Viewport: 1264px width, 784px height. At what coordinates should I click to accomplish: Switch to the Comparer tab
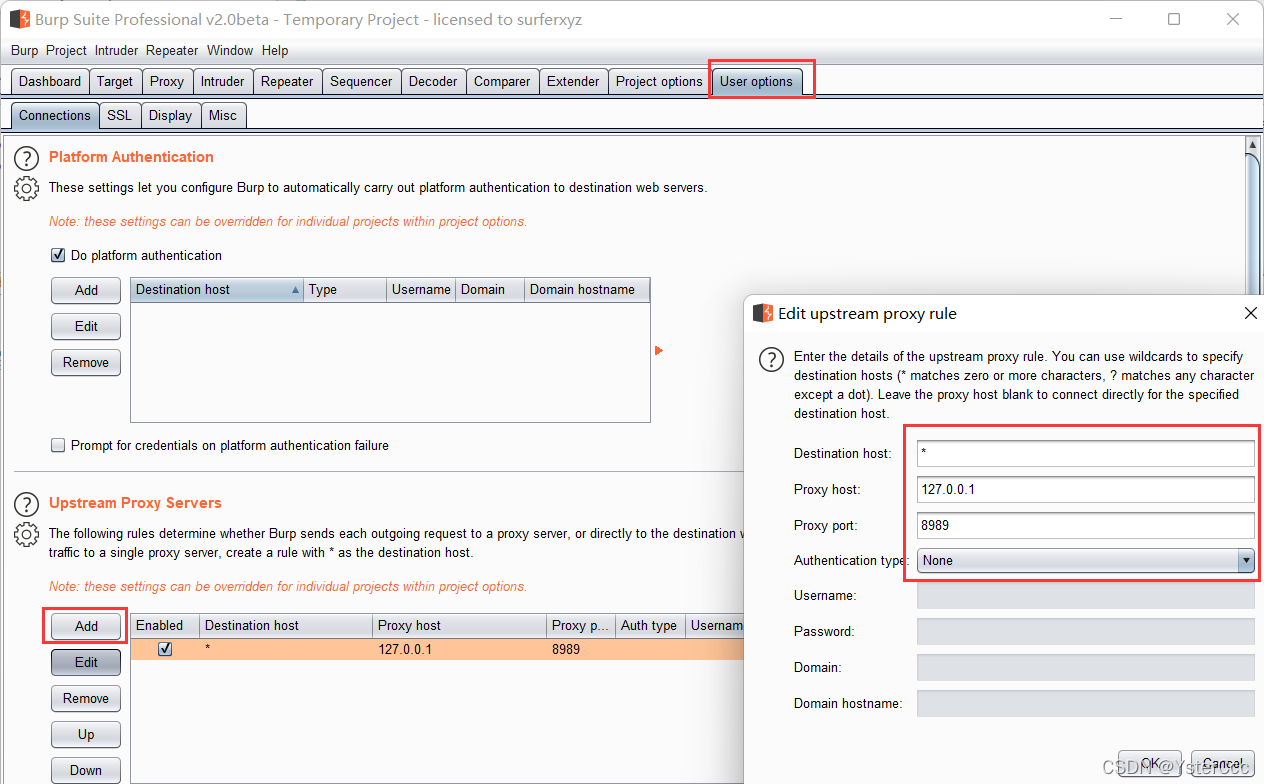tap(502, 82)
